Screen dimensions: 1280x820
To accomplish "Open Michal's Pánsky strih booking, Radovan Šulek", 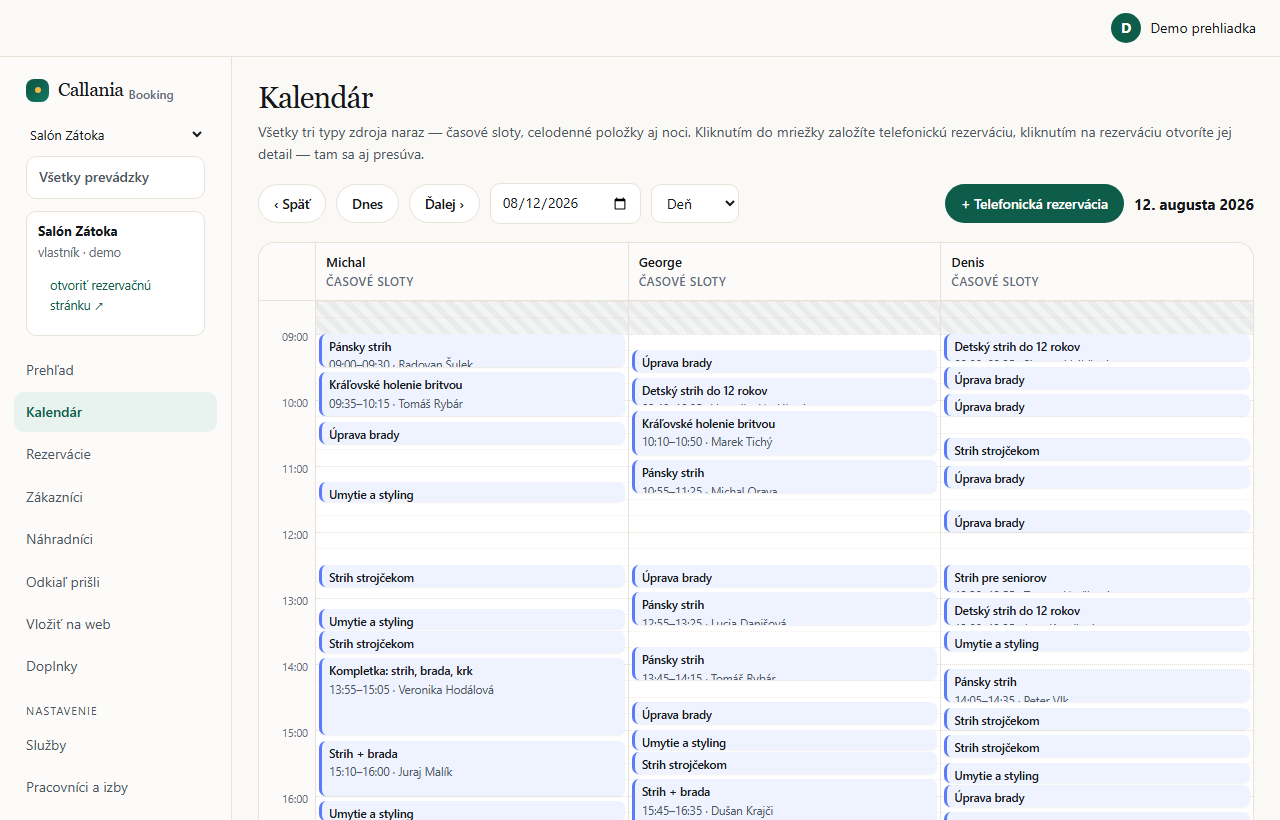I will click(472, 351).
